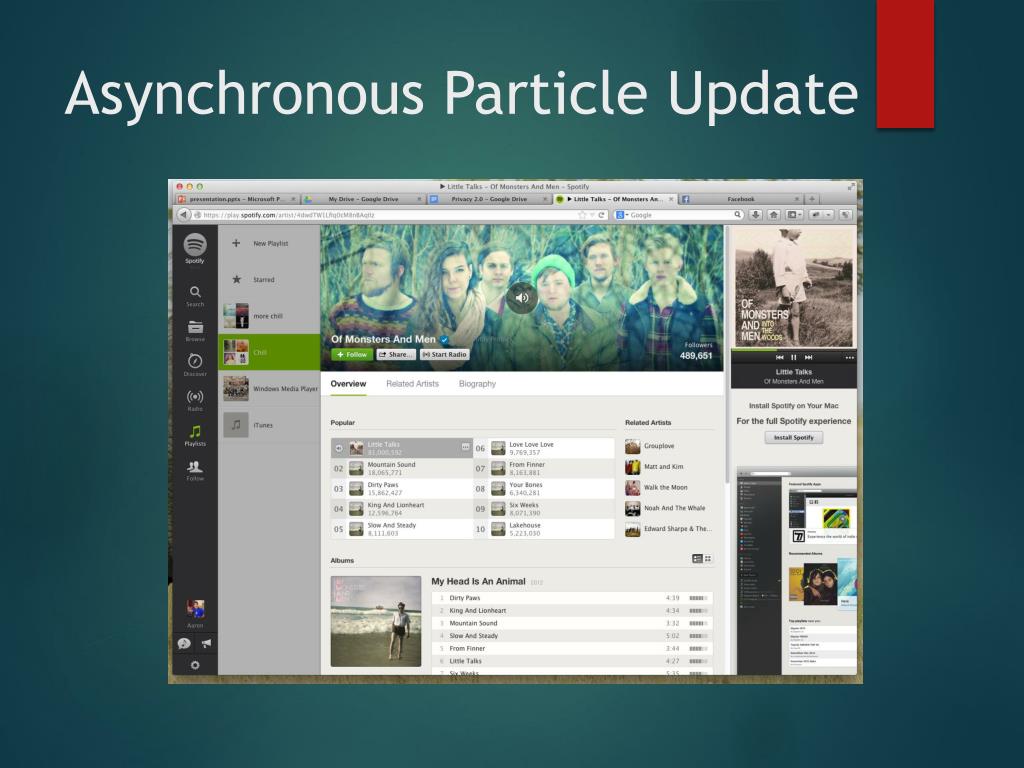Open Browse in the Spotify sidebar
1024x768 pixels.
point(195,330)
